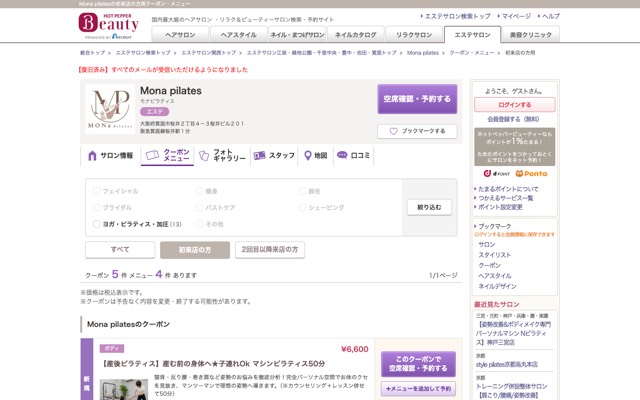Open sidebar クーポン bookmark link

click(489, 265)
